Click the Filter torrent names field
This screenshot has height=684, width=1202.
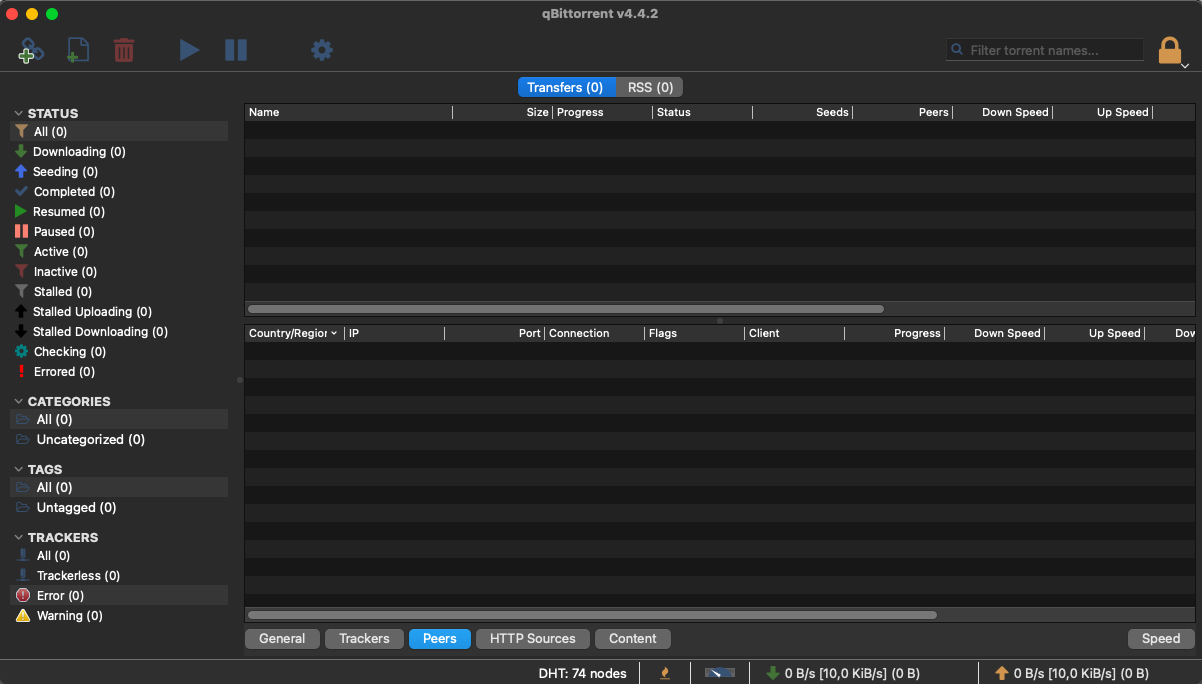pos(1045,50)
